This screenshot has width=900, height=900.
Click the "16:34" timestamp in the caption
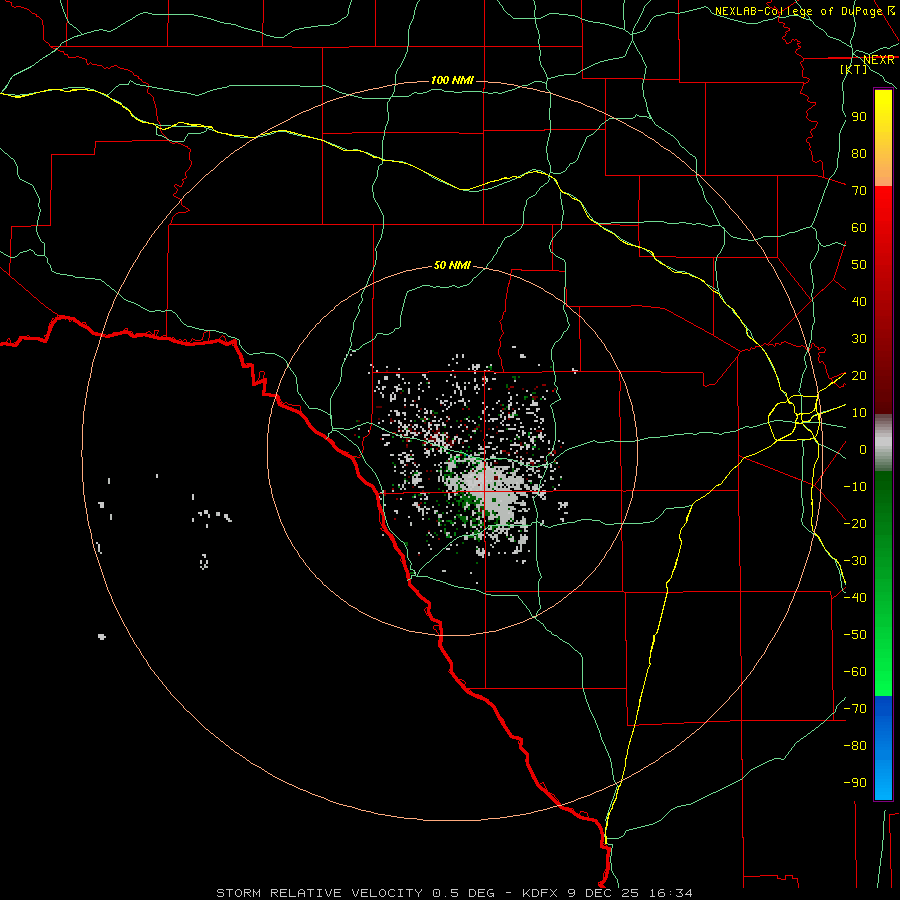[670, 893]
